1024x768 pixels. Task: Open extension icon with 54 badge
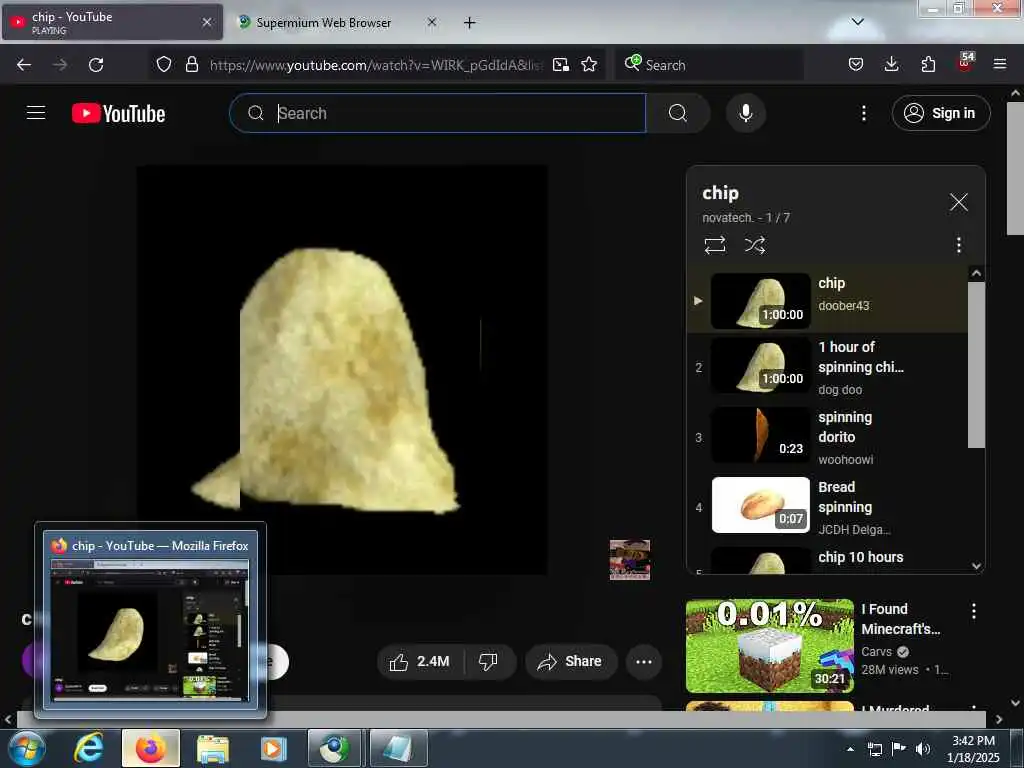(965, 63)
